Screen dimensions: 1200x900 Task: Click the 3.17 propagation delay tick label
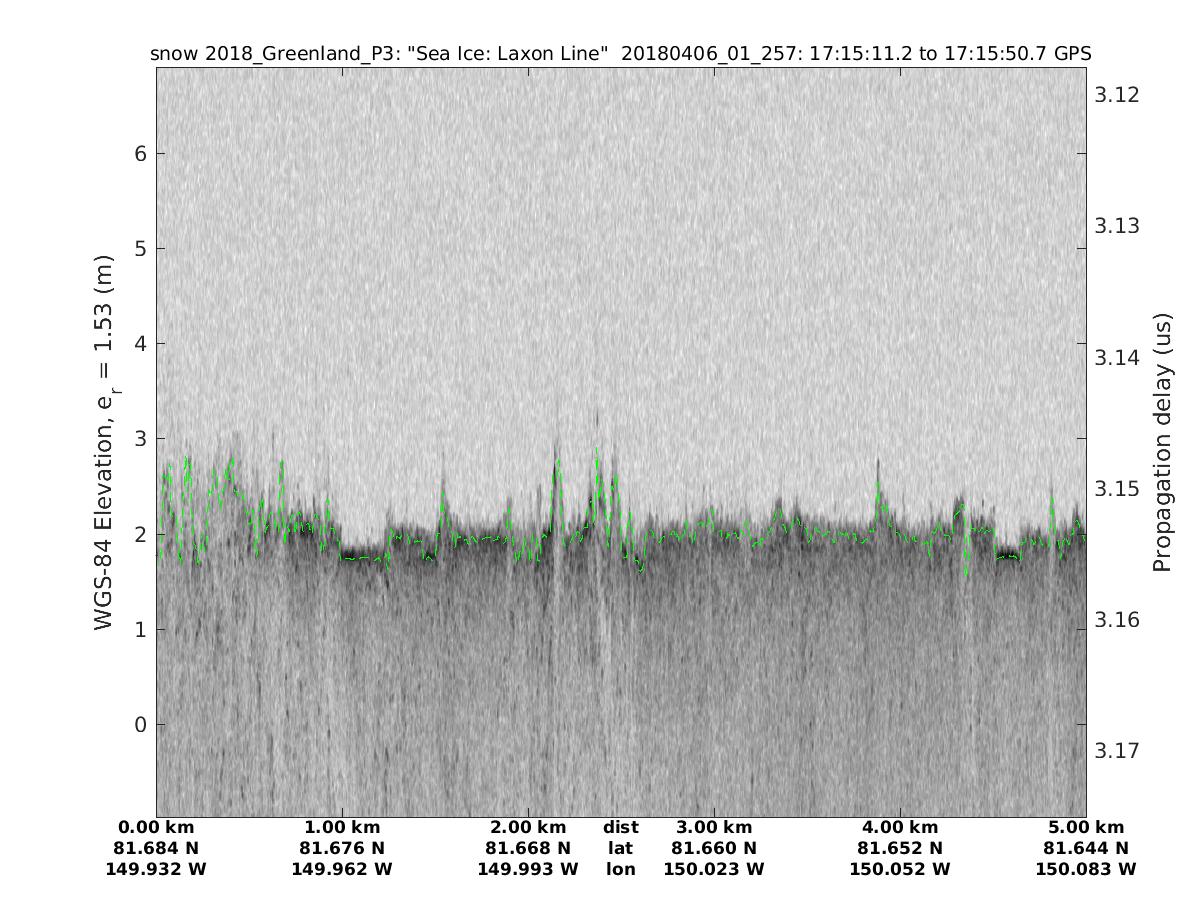1116,750
